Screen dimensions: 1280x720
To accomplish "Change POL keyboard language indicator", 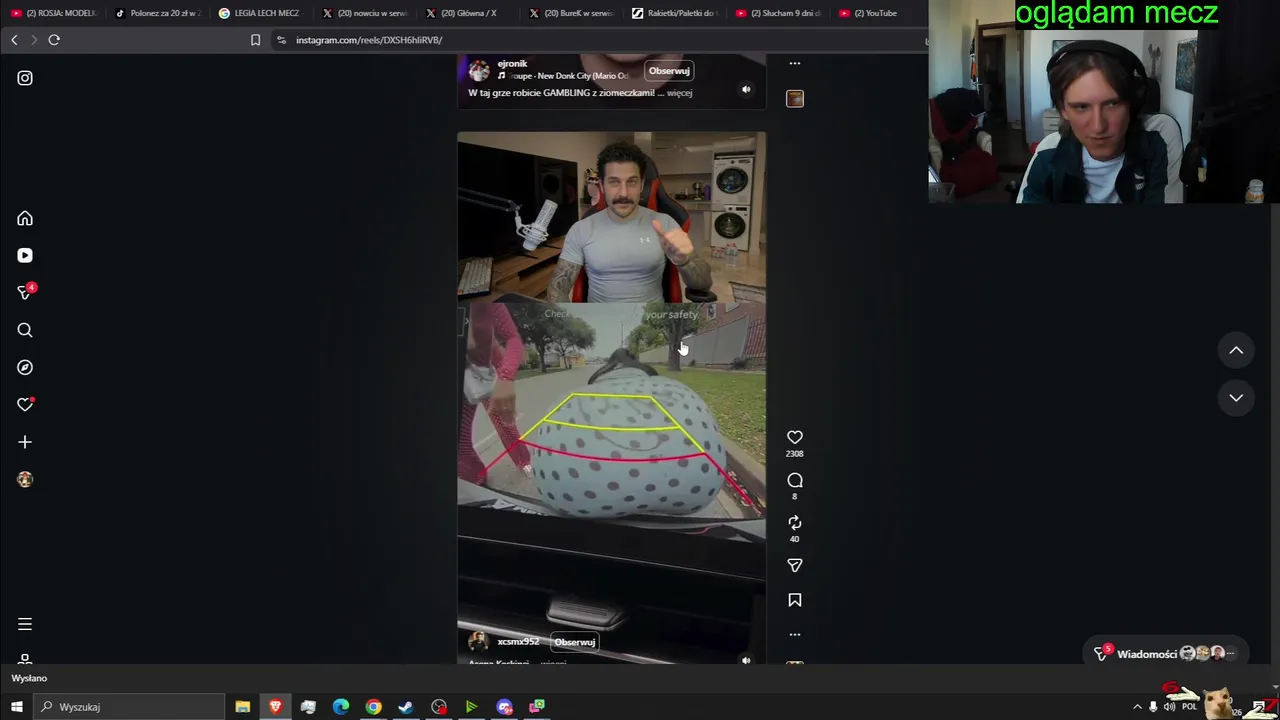I will point(1189,707).
